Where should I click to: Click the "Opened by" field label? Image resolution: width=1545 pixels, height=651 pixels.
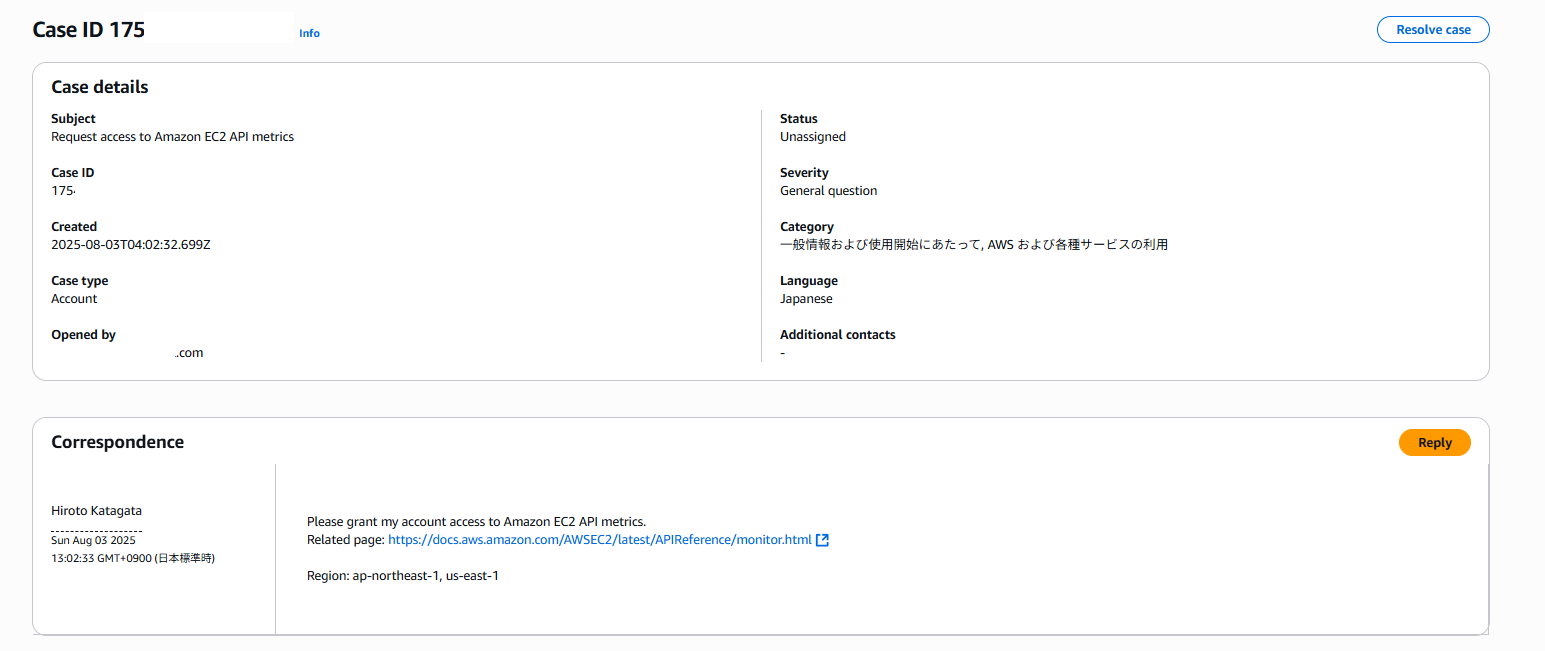coord(83,335)
